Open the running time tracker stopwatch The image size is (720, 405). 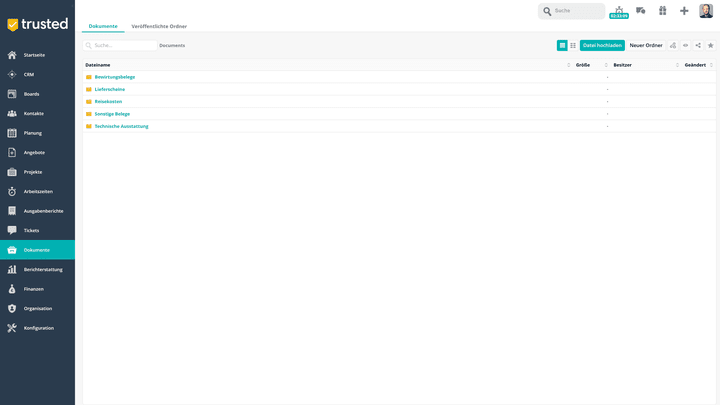click(618, 11)
